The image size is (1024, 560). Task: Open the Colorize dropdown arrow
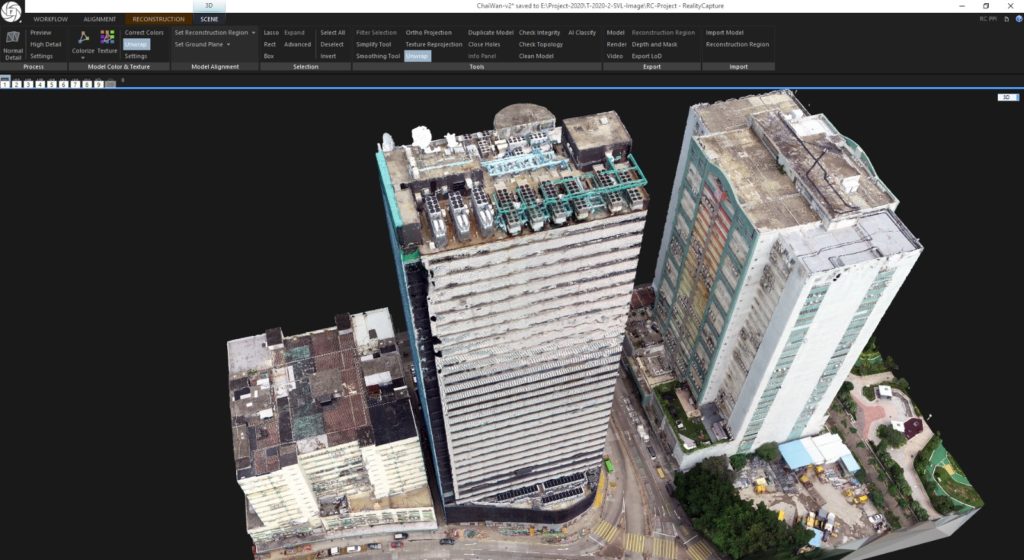83,58
